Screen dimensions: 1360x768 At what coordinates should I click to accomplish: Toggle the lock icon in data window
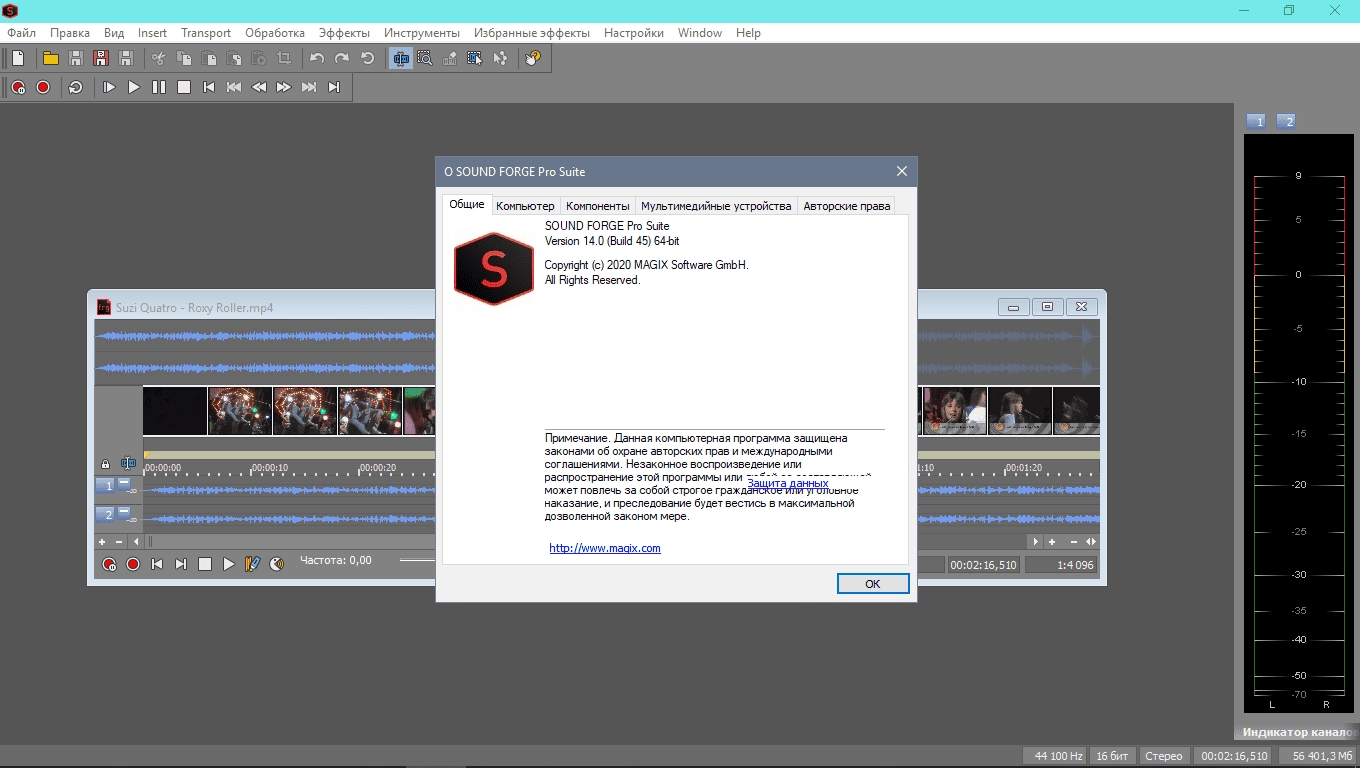coord(105,464)
